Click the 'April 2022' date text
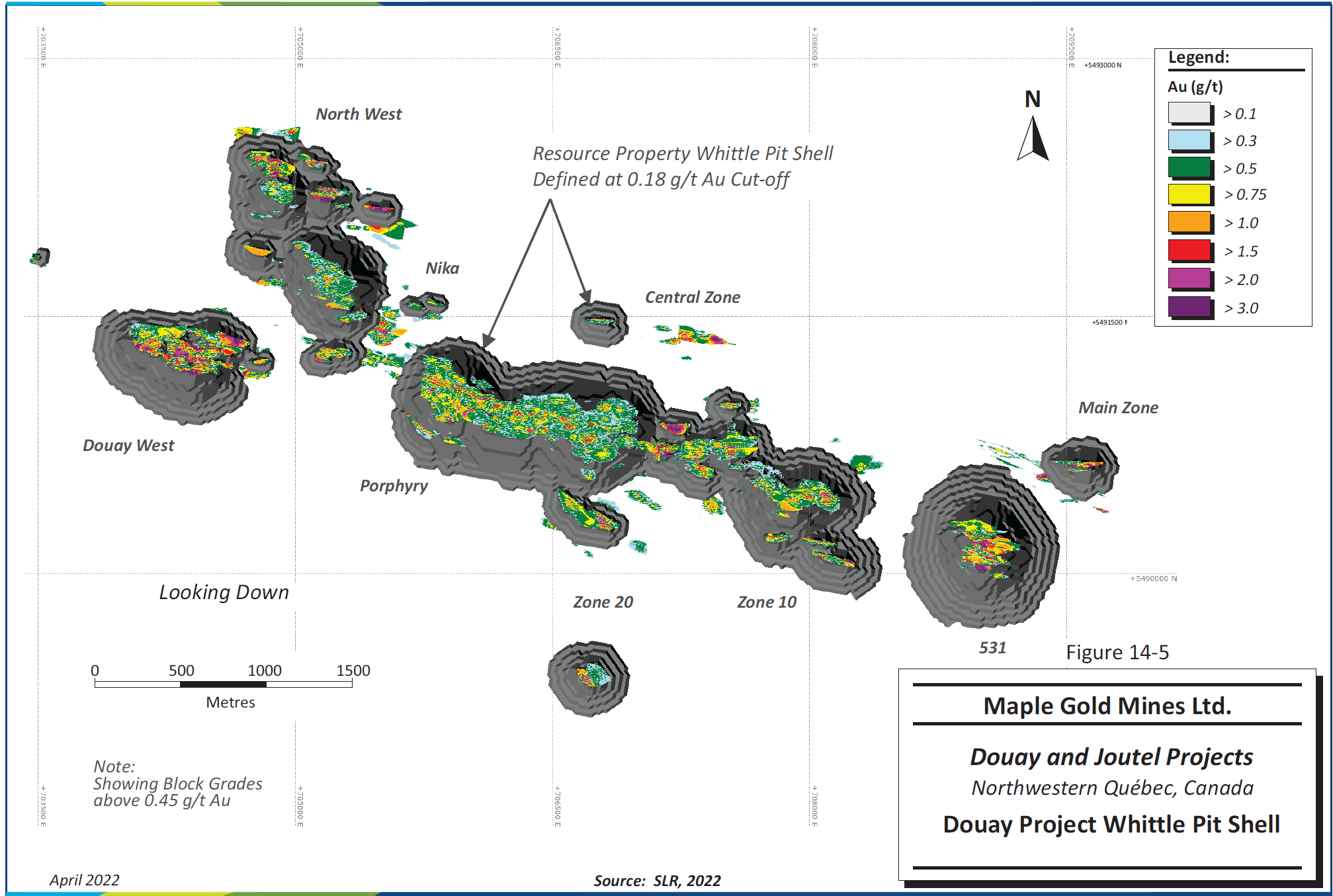 [85, 880]
